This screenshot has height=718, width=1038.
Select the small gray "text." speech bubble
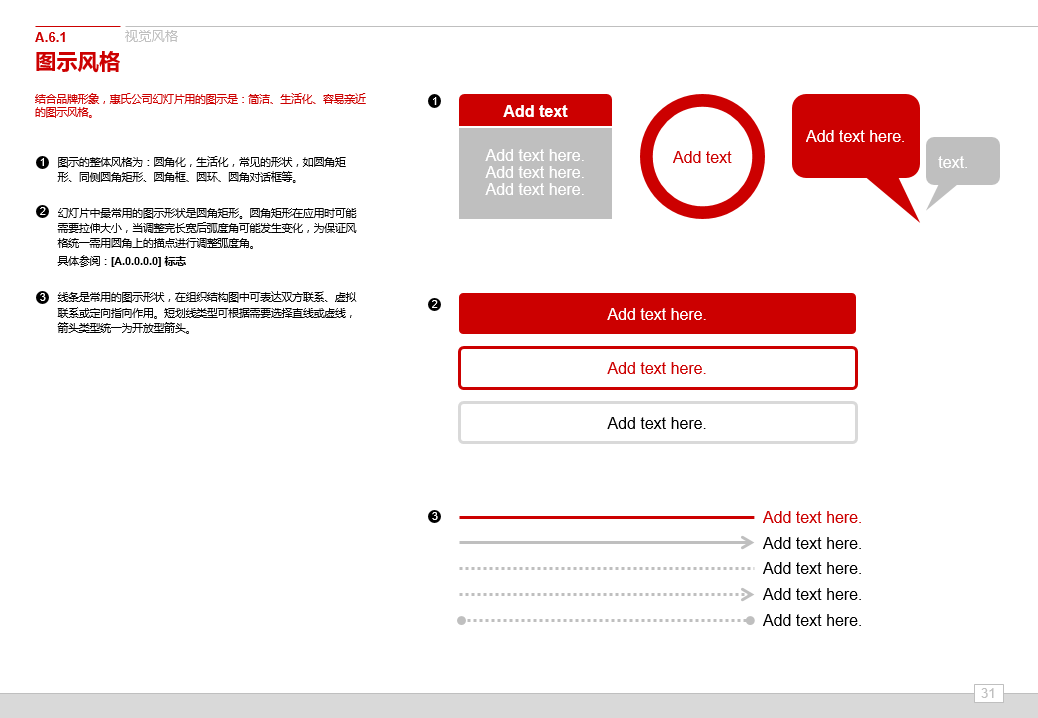[x=963, y=161]
